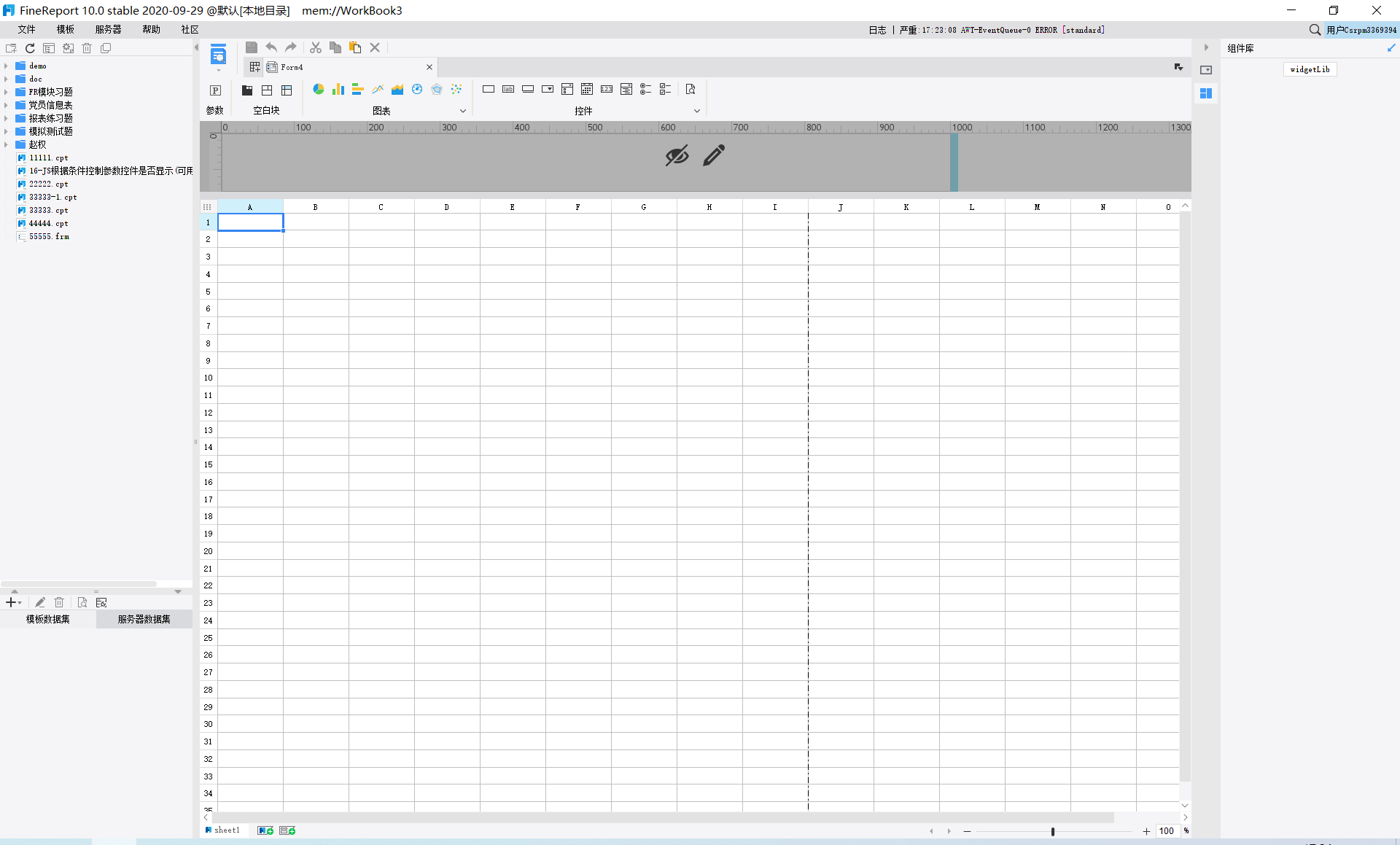This screenshot has width=1400, height=845.
Task: Refresh the template file tree
Action: click(30, 48)
